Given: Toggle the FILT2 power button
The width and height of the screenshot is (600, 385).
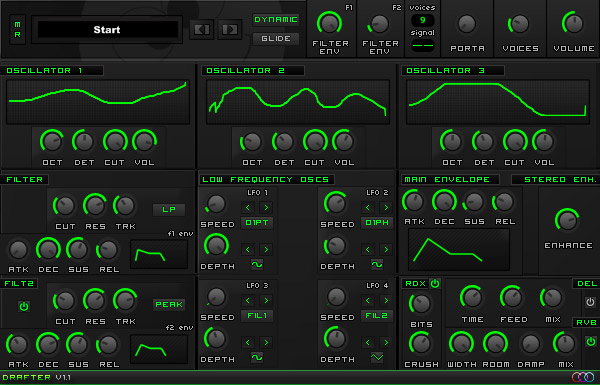Looking at the screenshot, I should pyautogui.click(x=24, y=307).
